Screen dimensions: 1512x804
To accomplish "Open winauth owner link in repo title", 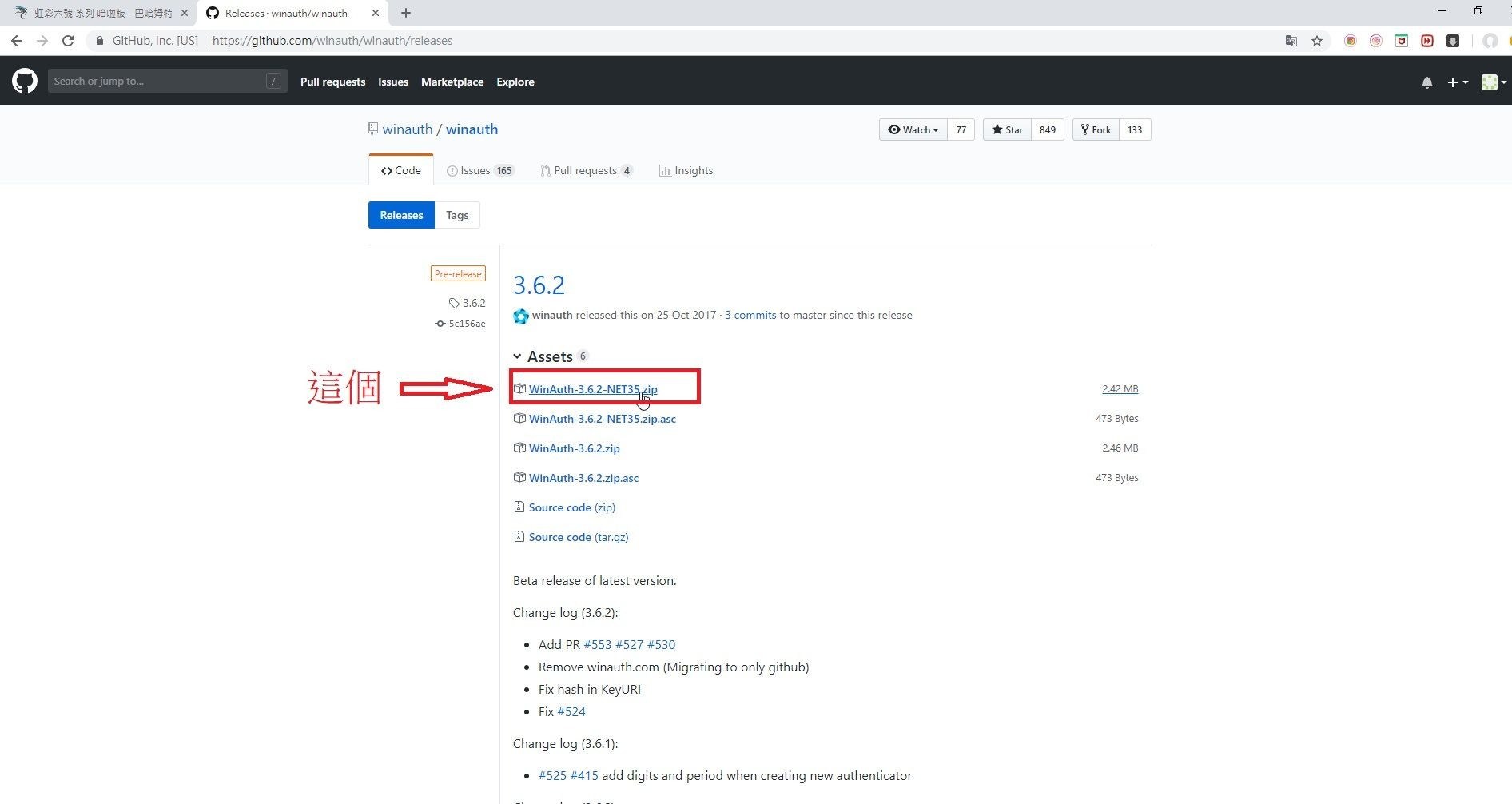I will pos(408,129).
